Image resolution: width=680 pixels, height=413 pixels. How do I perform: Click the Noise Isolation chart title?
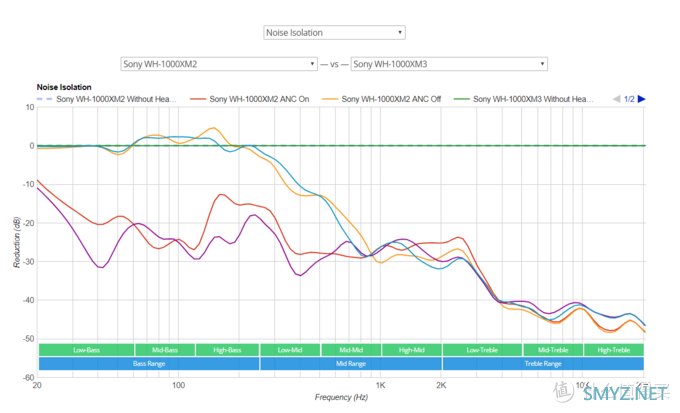[x=64, y=87]
